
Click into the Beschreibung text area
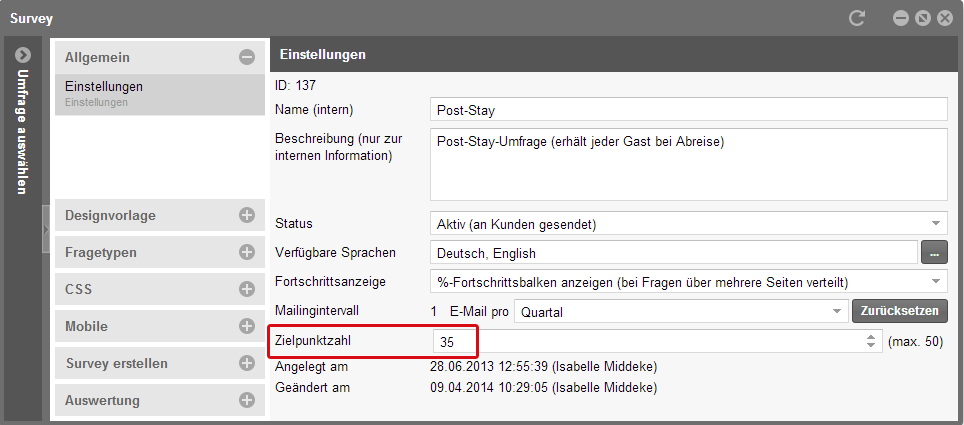[x=688, y=164]
